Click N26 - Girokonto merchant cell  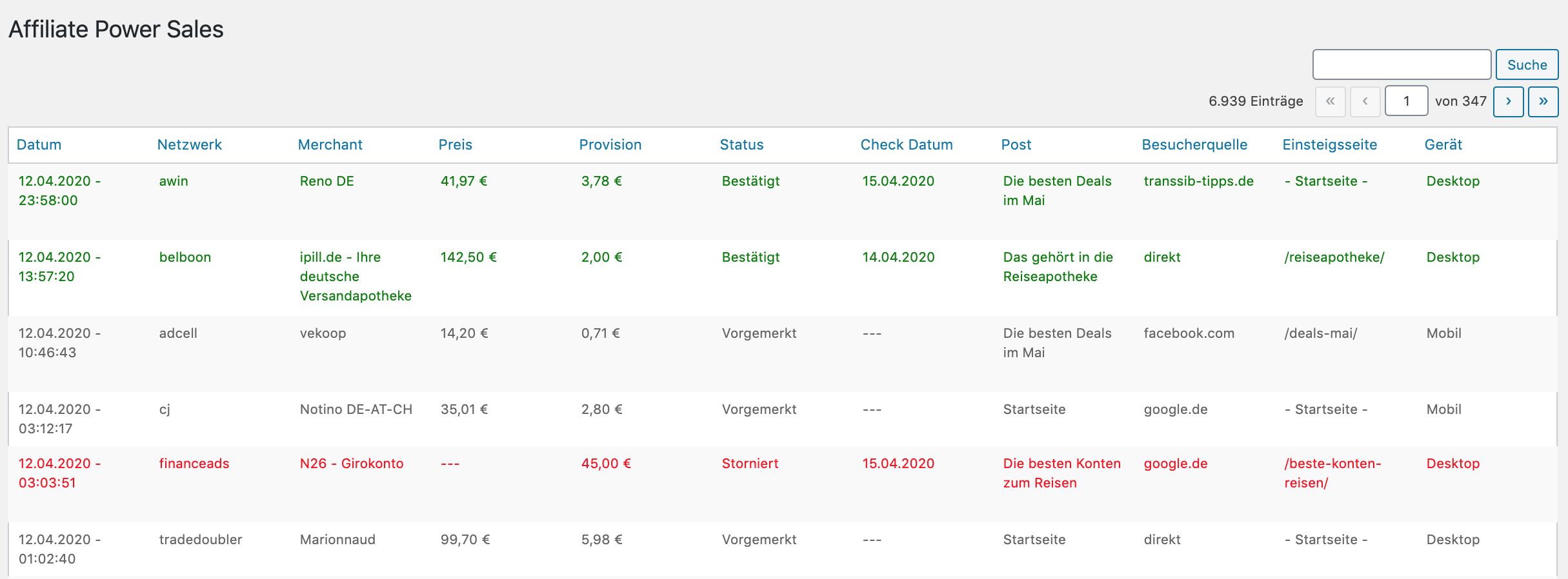point(352,464)
